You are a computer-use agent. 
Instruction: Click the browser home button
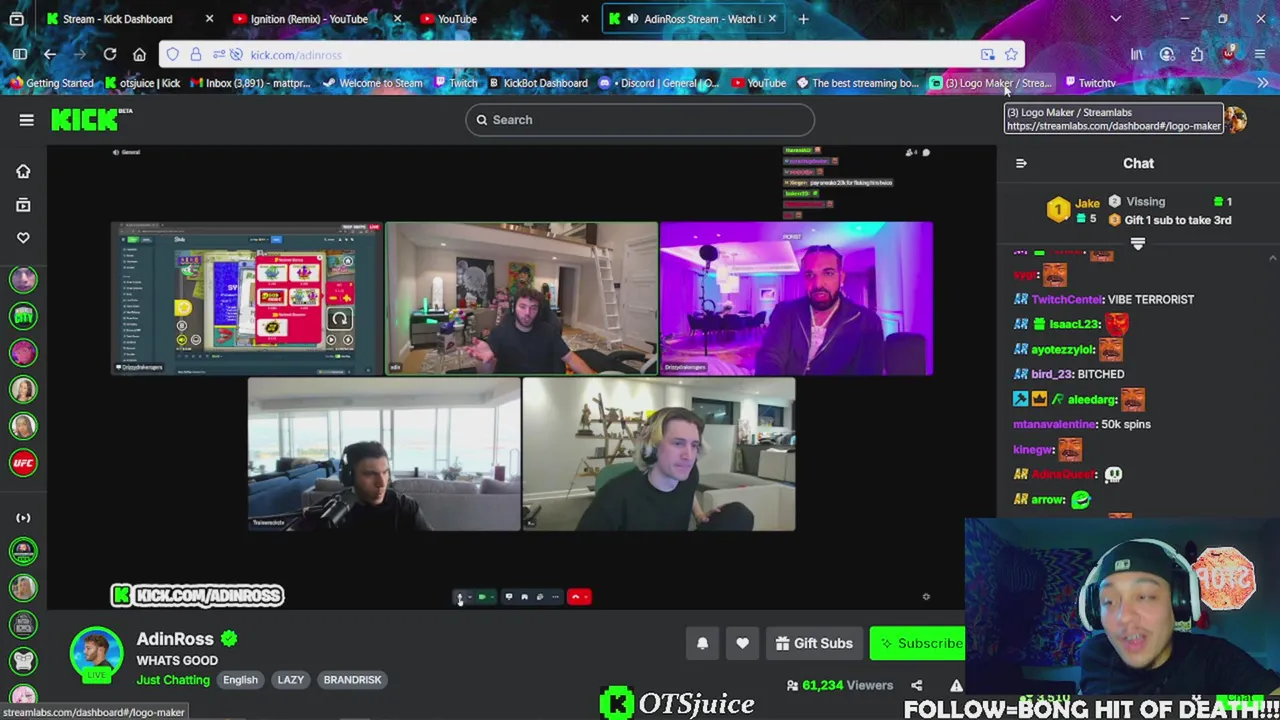coord(140,55)
